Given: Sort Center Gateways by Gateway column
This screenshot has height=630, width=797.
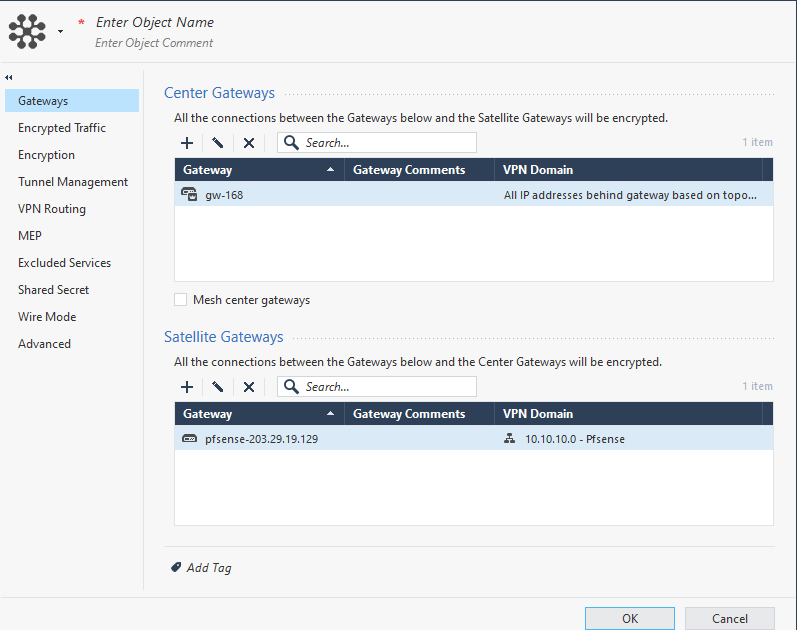Looking at the screenshot, I should 258,170.
